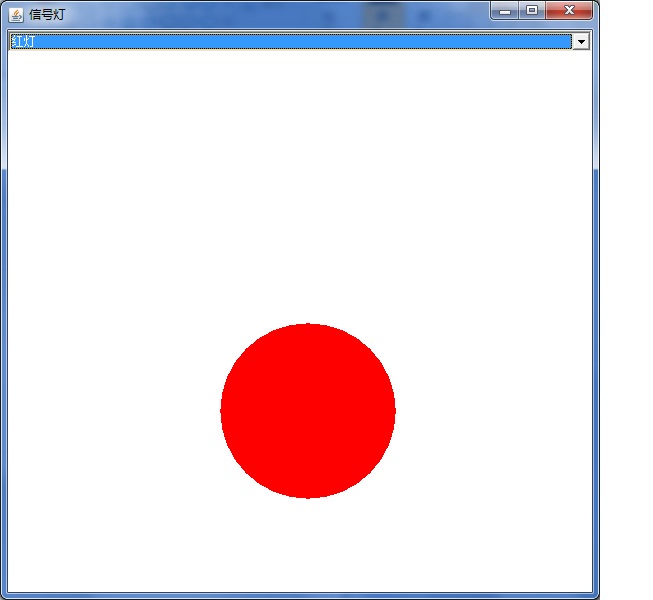Open the 红灯 combo box dropdown arrow

(581, 41)
